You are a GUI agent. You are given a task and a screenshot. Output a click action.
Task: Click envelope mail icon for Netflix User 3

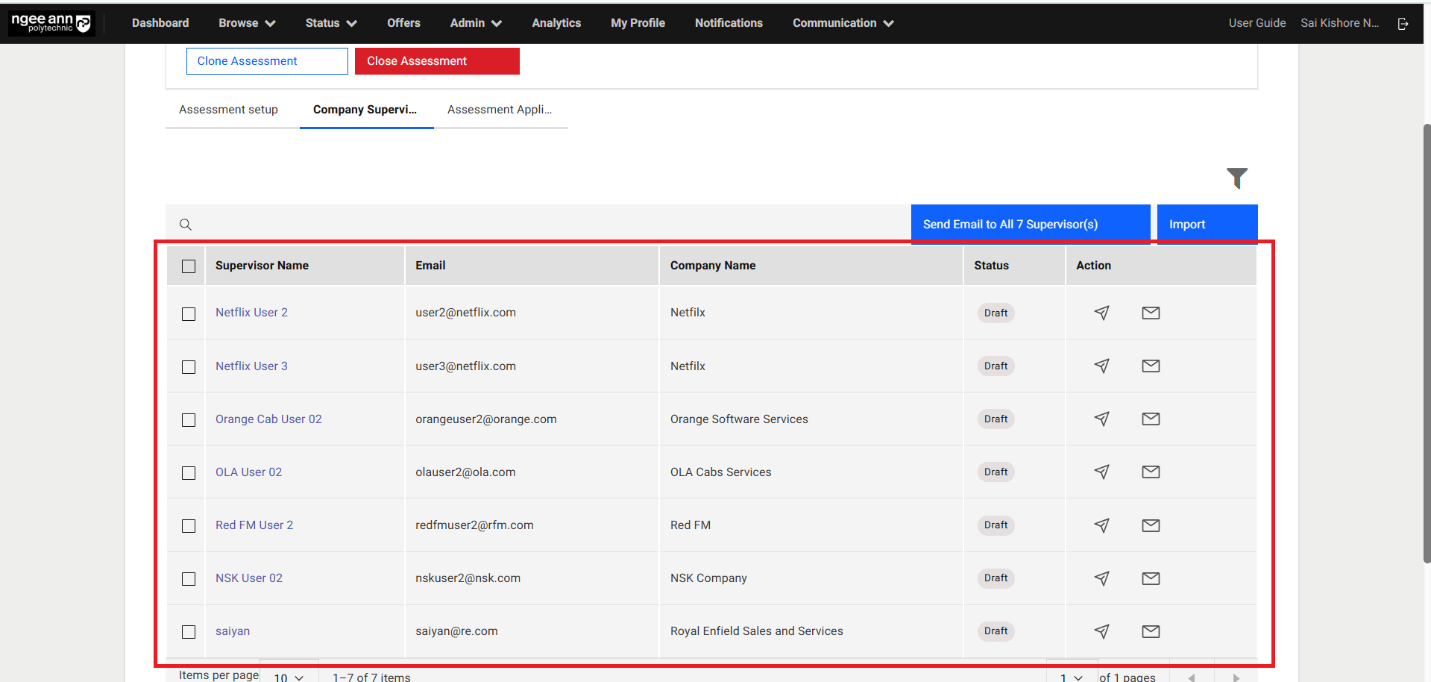coord(1150,366)
